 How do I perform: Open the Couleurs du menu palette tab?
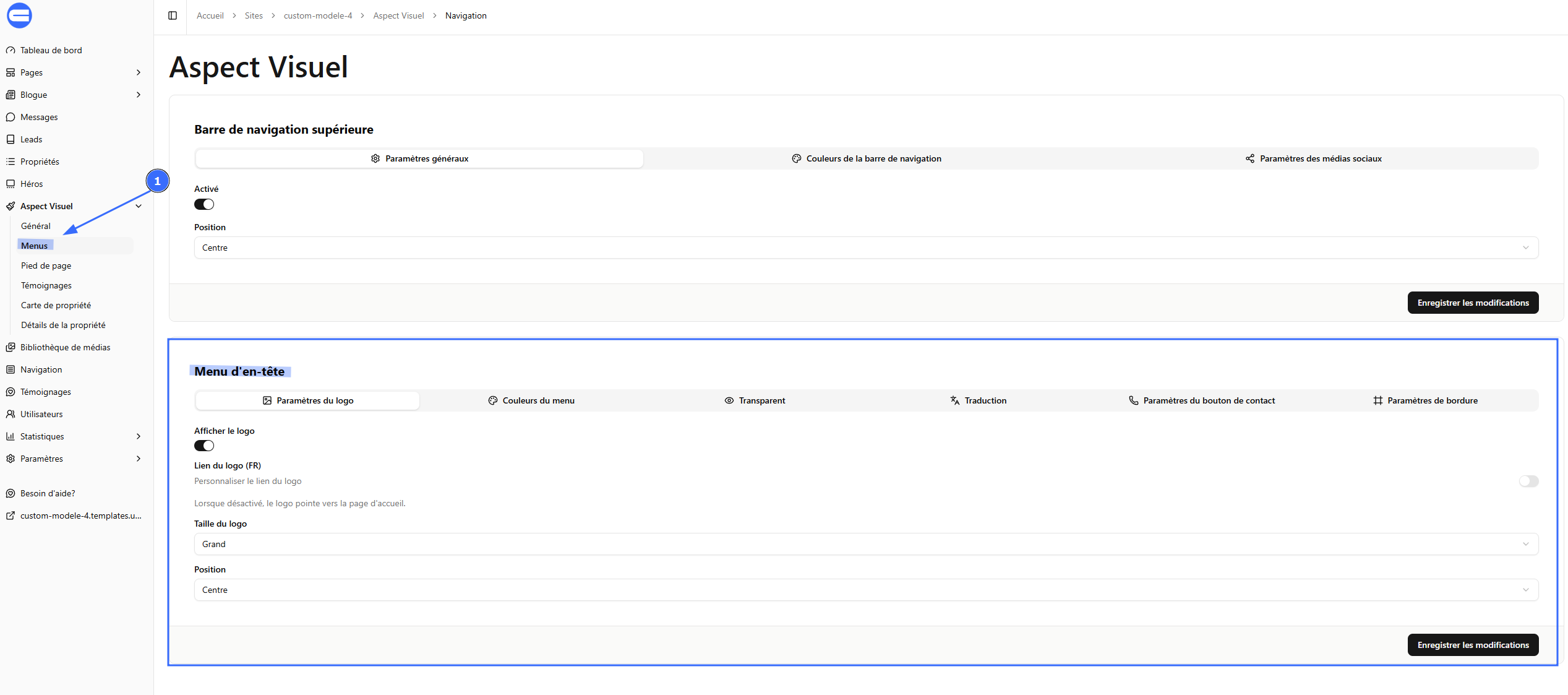pos(531,400)
